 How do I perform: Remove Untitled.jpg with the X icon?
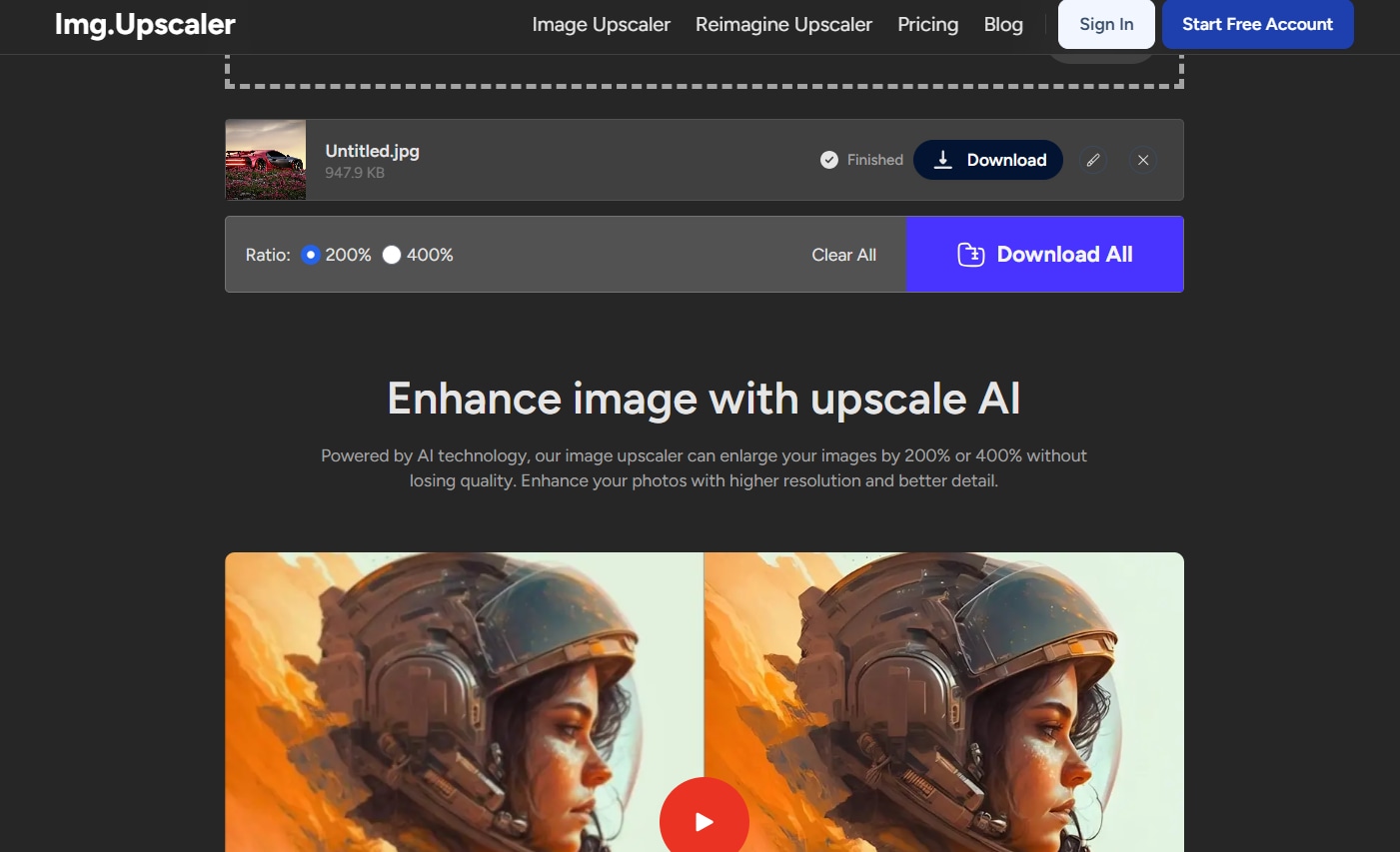(1143, 160)
